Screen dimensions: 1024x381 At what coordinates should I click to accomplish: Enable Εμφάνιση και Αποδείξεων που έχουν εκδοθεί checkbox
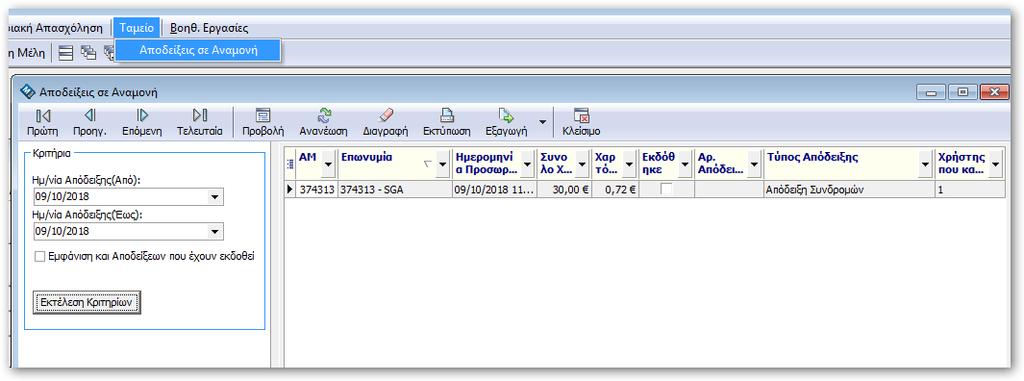[40, 257]
